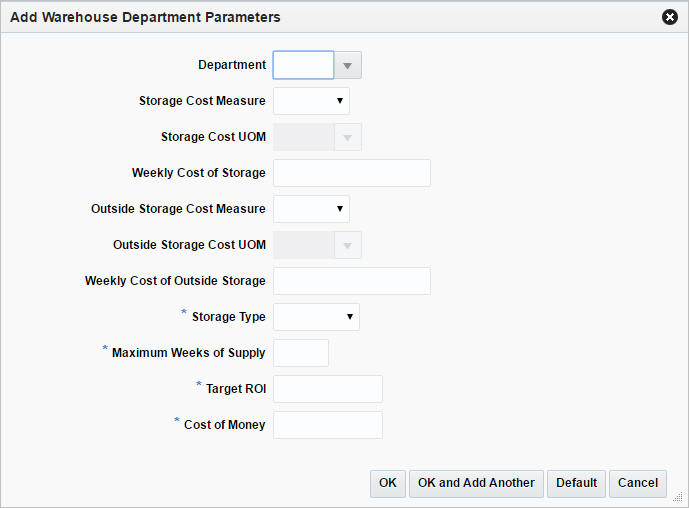Expand the Outside Storage Cost Measure dropdown
This screenshot has width=689, height=508.
[311, 209]
